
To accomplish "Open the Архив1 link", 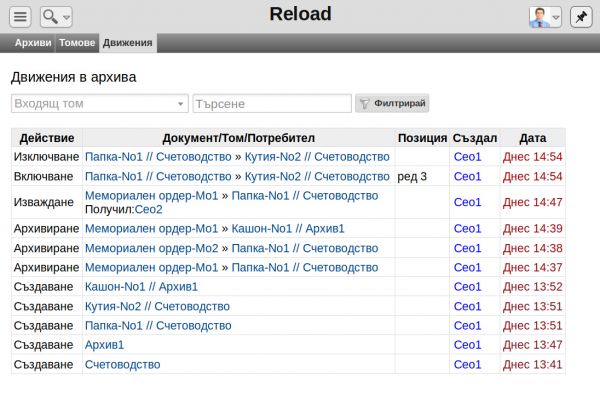I will pyautogui.click(x=104, y=345).
